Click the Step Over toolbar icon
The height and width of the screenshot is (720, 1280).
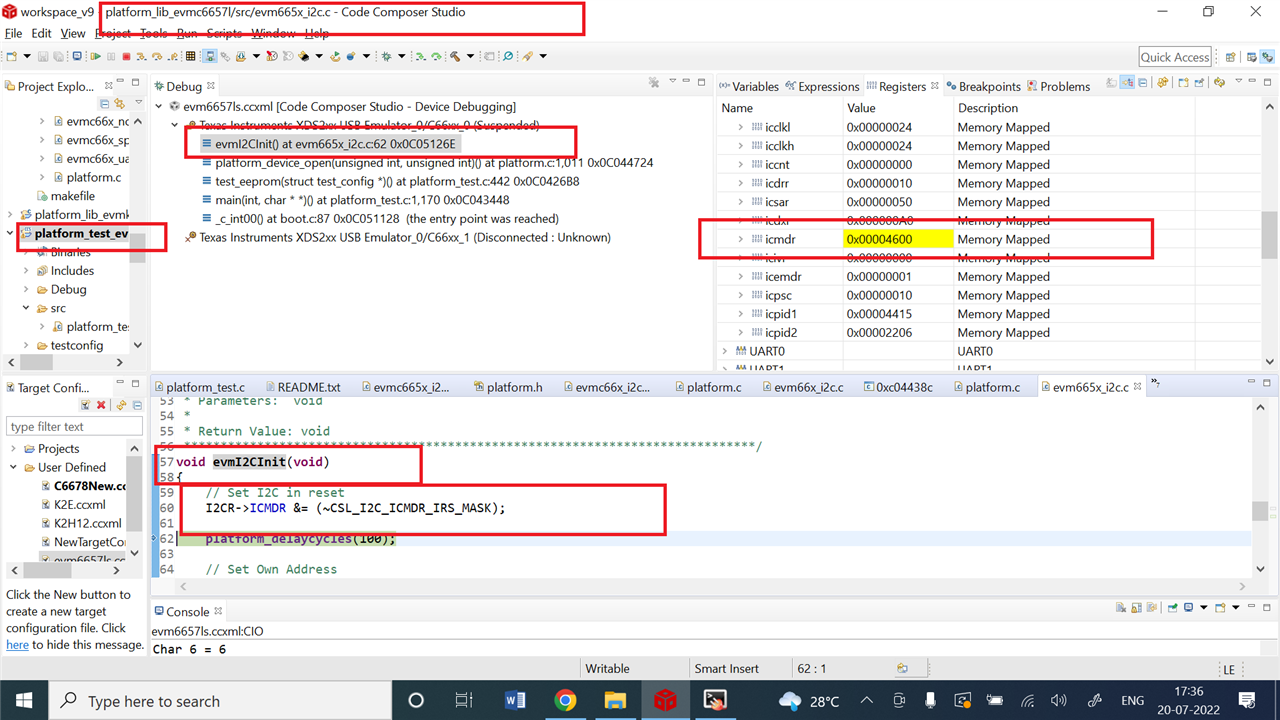157,56
